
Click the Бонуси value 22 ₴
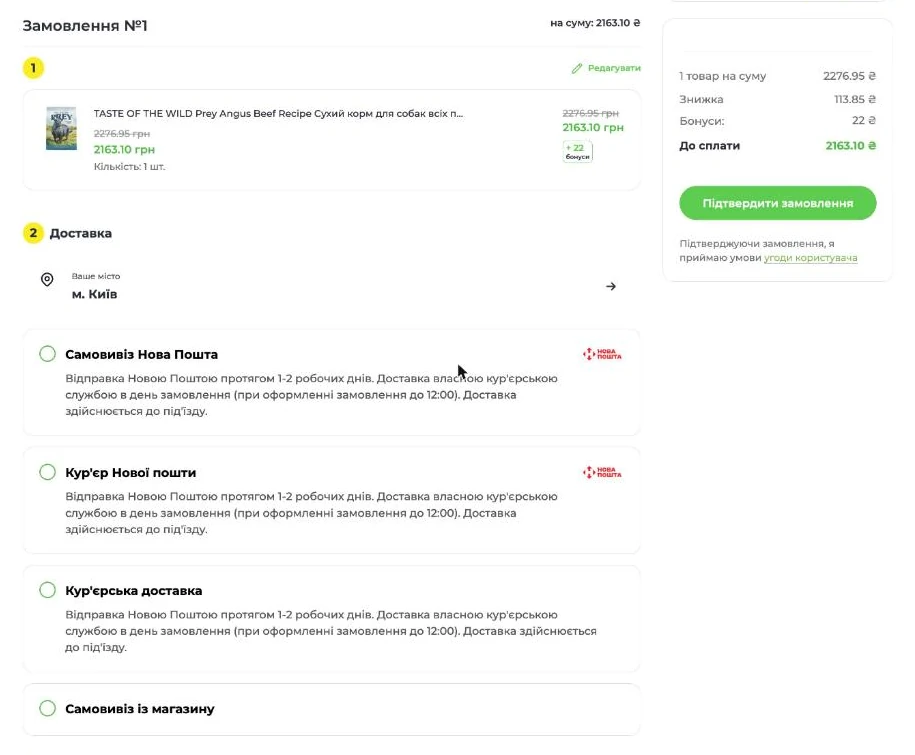click(864, 121)
